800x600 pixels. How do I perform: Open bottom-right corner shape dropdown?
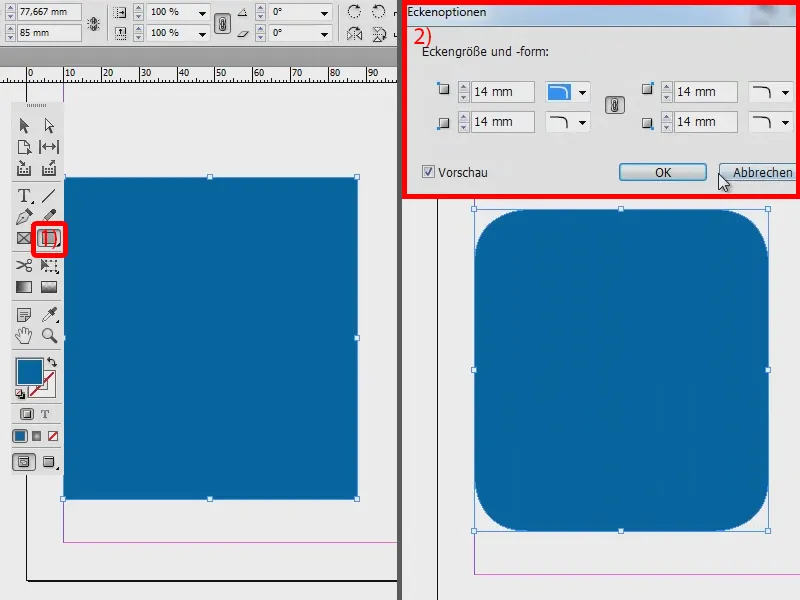(x=785, y=122)
